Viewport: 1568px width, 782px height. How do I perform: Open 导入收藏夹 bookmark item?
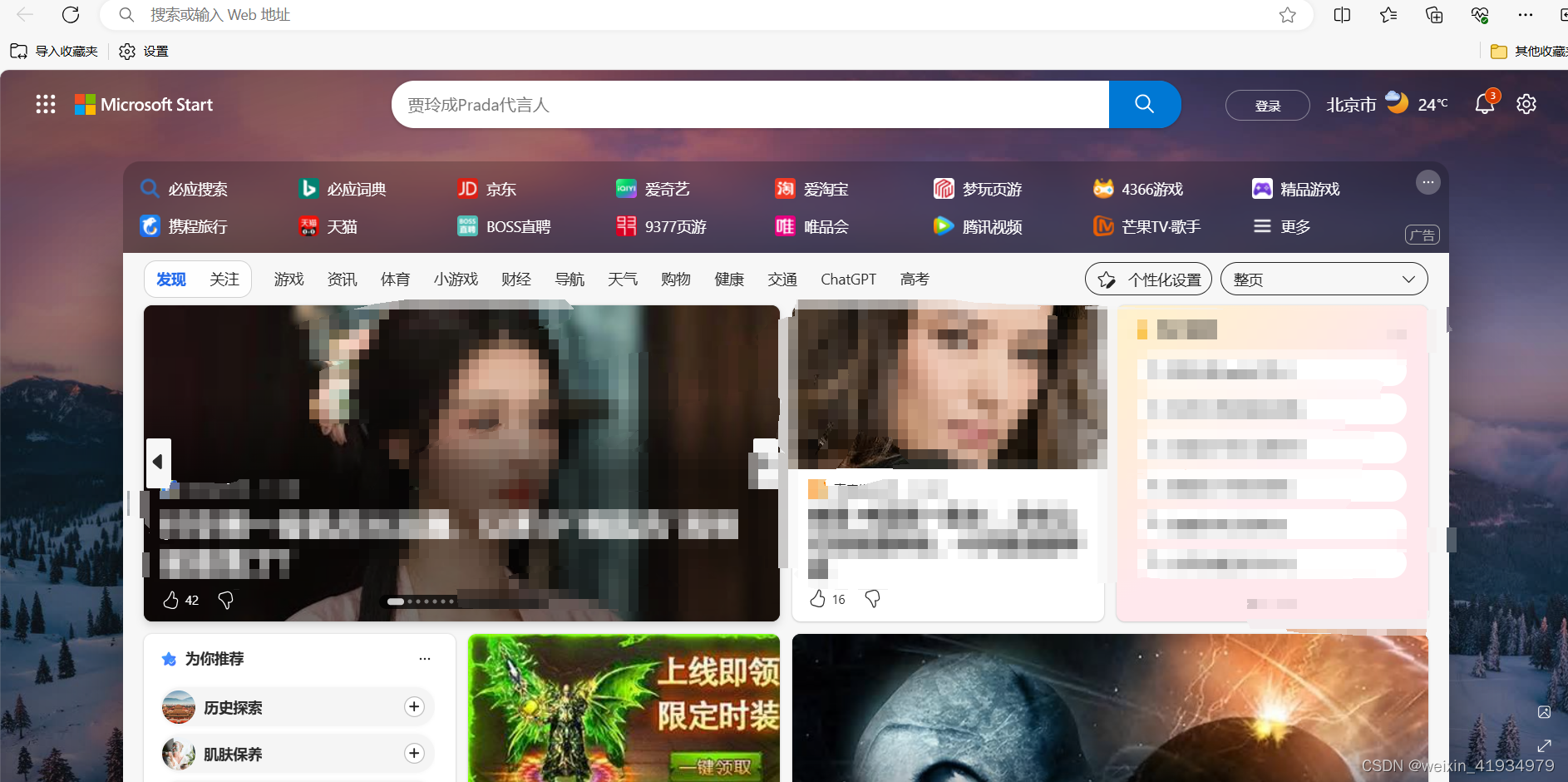coord(54,52)
